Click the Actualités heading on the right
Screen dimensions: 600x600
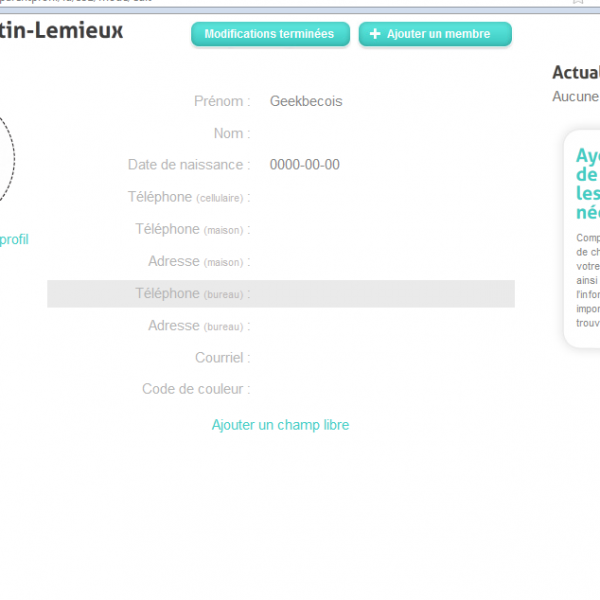click(576, 73)
